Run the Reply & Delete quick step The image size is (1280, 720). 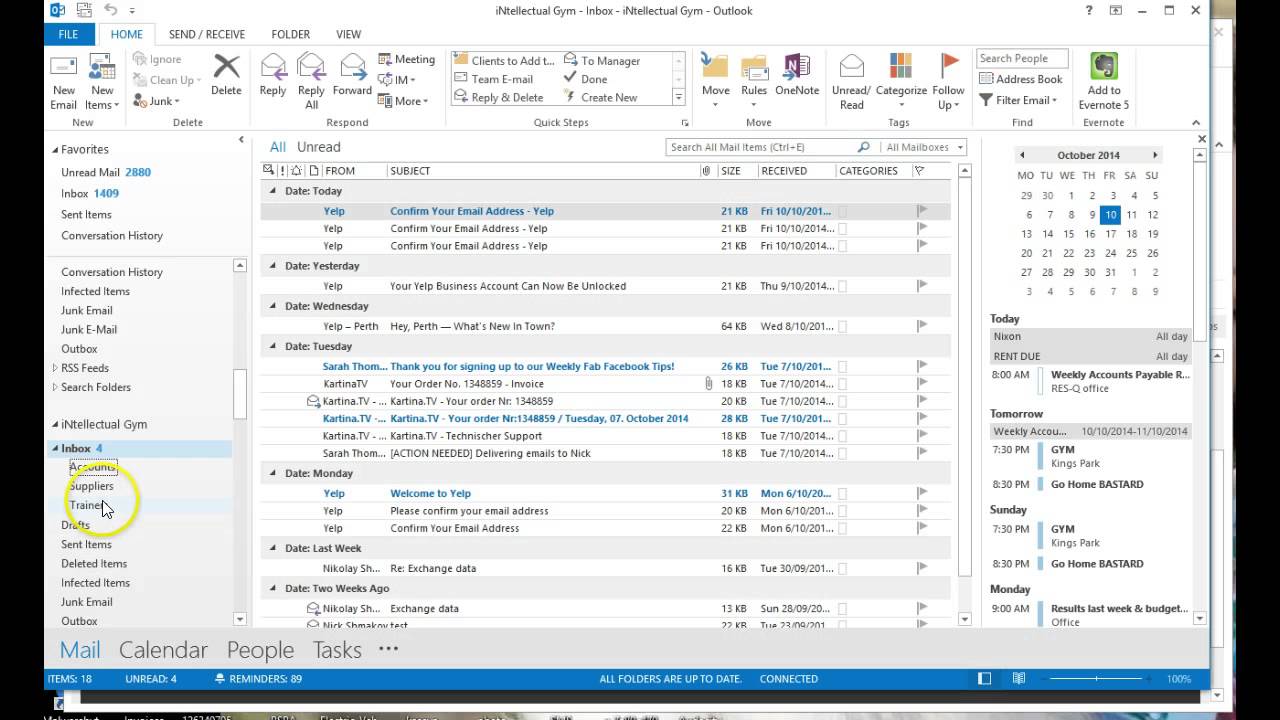(499, 97)
